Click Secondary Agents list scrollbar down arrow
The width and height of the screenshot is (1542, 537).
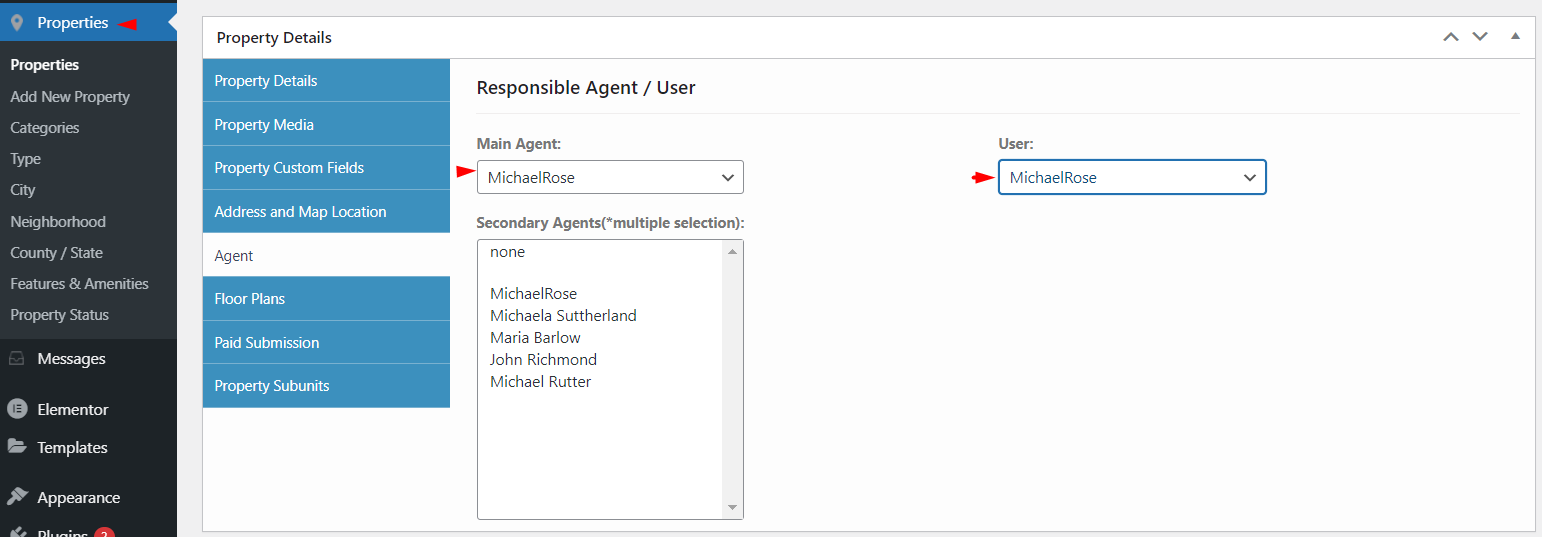733,508
